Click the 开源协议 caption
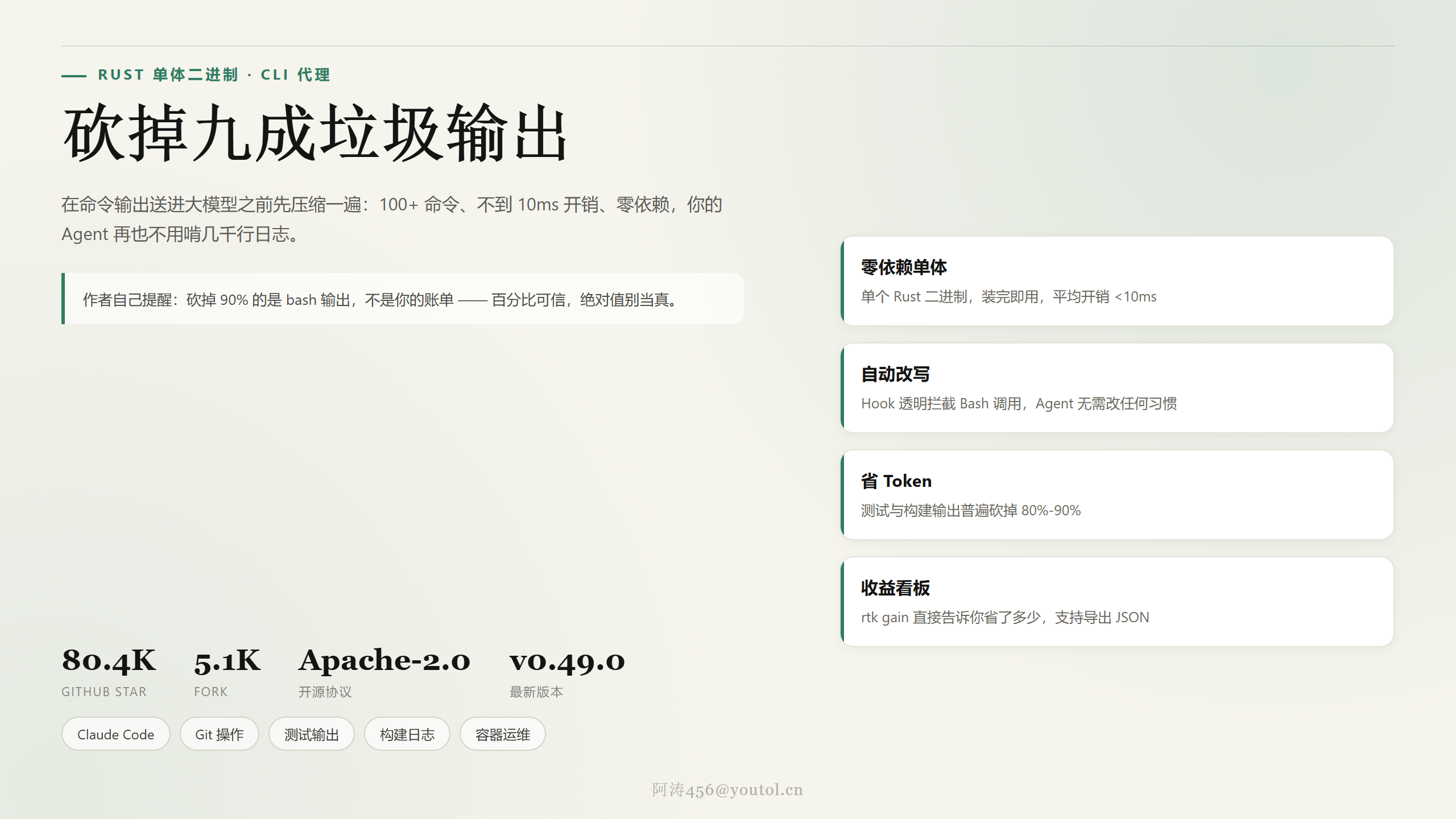Screen dimensions: 1456x819 (325, 692)
